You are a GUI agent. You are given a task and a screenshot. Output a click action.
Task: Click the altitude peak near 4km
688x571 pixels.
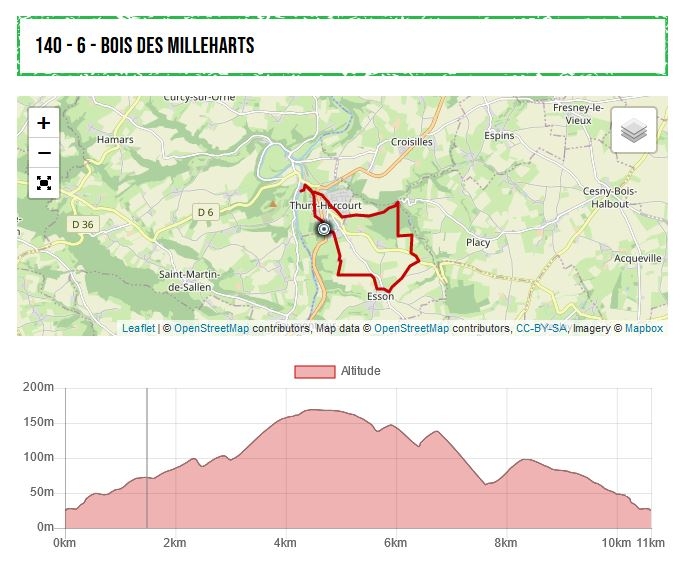[x=312, y=410]
